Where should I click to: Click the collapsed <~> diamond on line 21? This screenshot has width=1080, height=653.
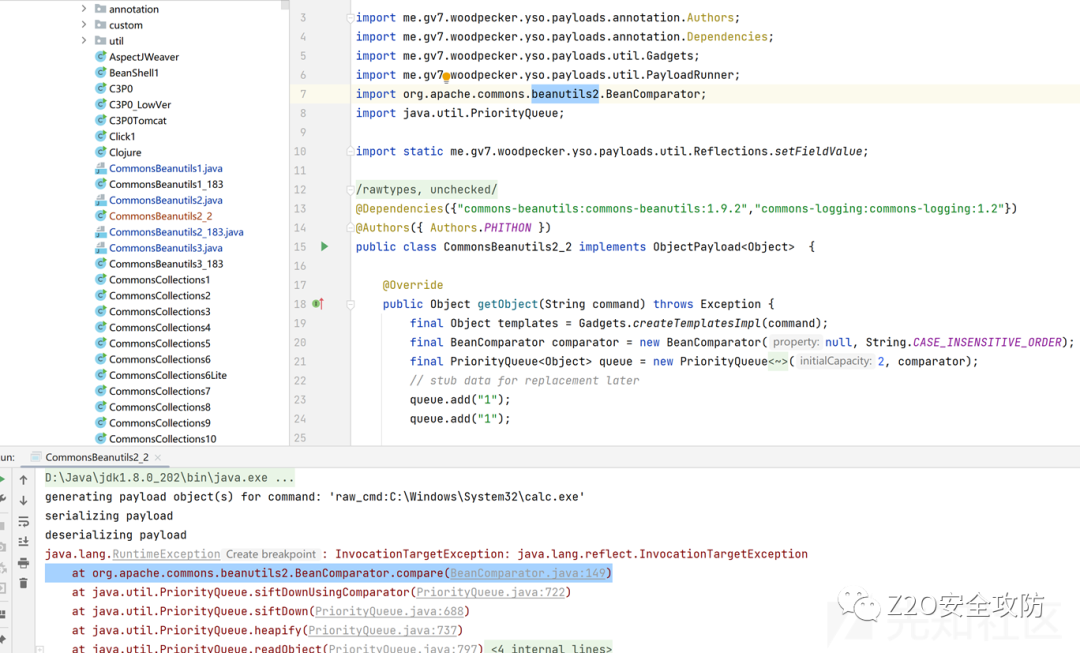[778, 362]
